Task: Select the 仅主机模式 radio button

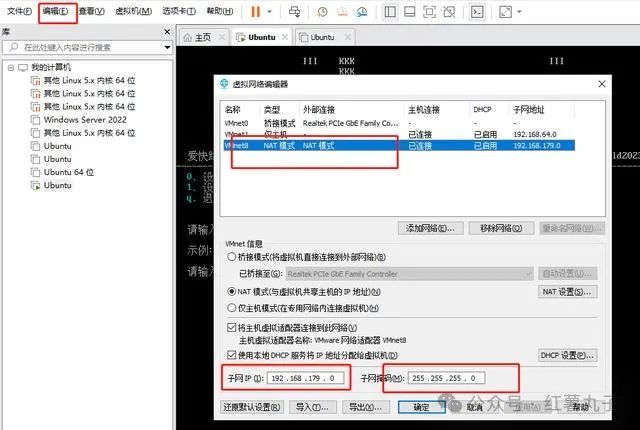Action: (231, 308)
